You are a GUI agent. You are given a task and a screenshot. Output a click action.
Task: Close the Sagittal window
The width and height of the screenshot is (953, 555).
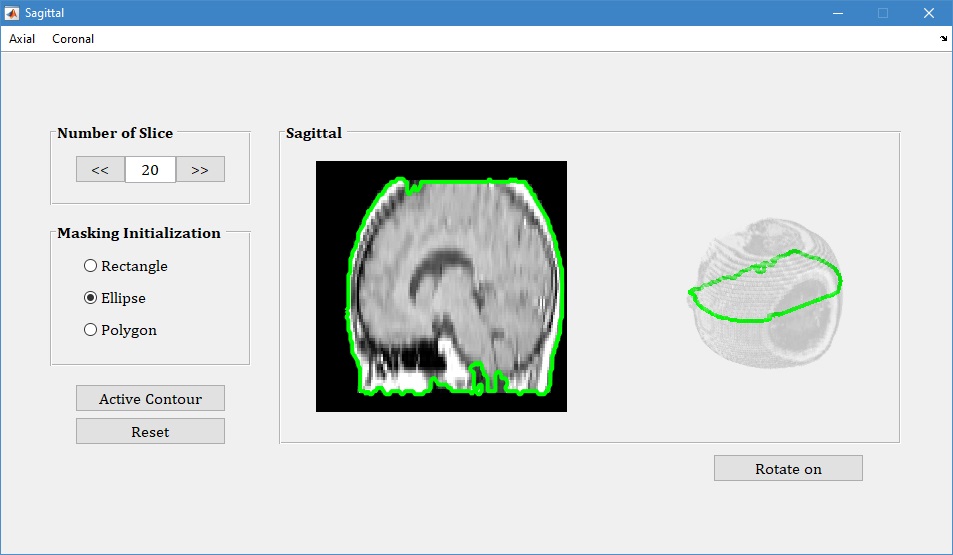coord(928,13)
